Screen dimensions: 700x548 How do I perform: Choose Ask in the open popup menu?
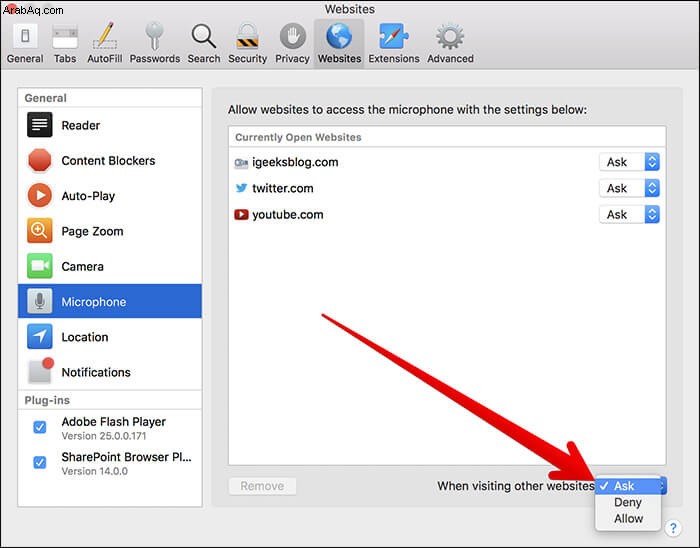point(628,486)
